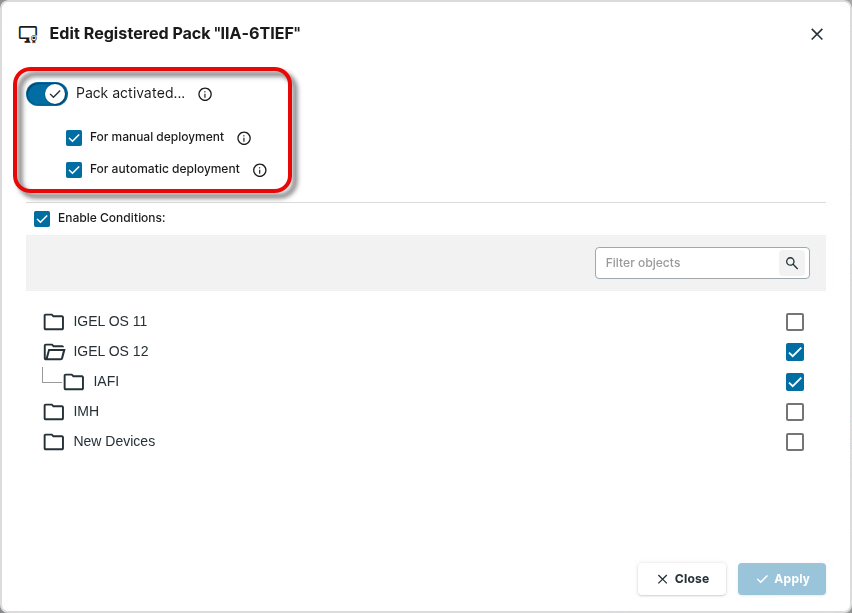Click the Close button

682,579
